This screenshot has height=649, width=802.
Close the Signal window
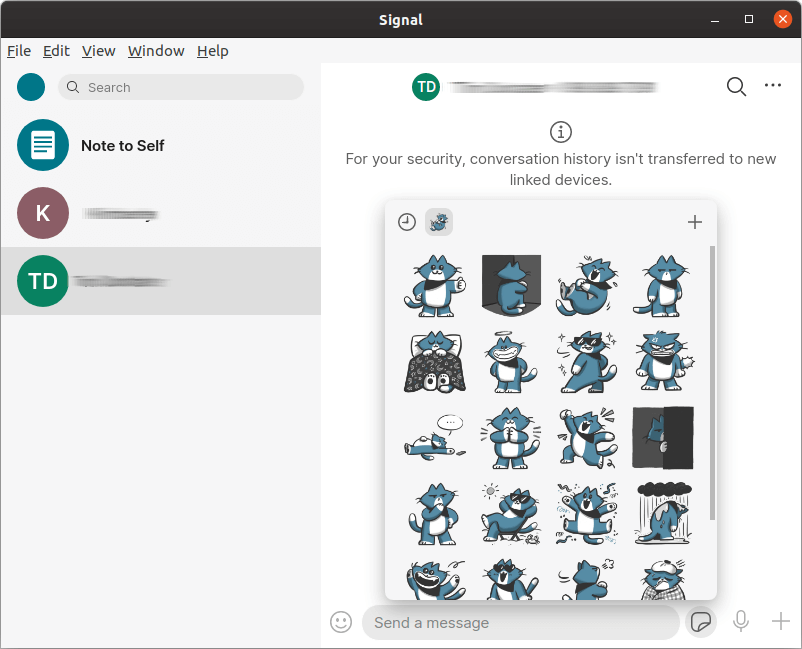point(783,19)
